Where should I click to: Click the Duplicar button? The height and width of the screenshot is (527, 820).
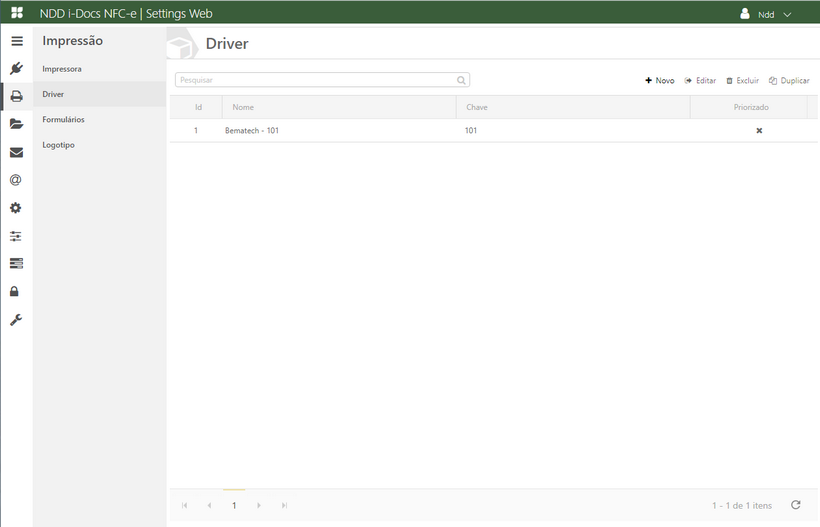(x=789, y=81)
